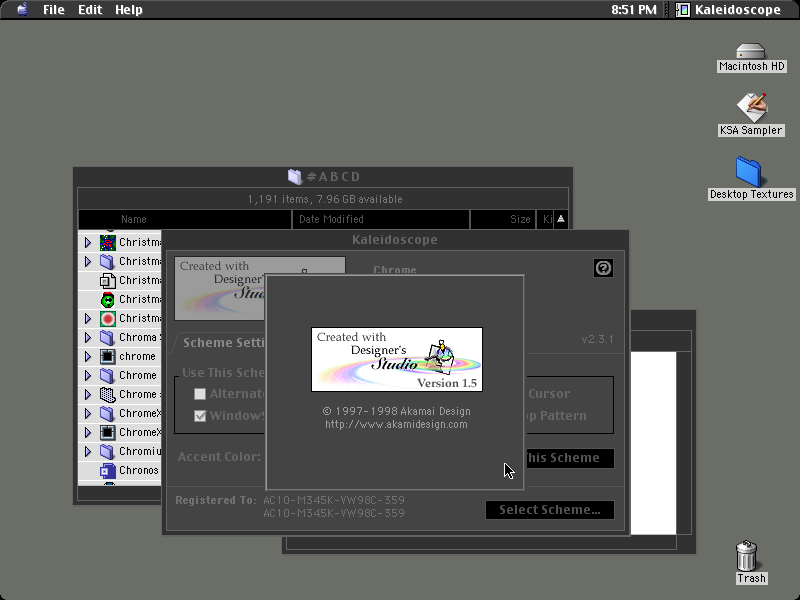This screenshot has height=600, width=800.
Task: Click the partially hidden This Scheme button
Action: point(569,458)
